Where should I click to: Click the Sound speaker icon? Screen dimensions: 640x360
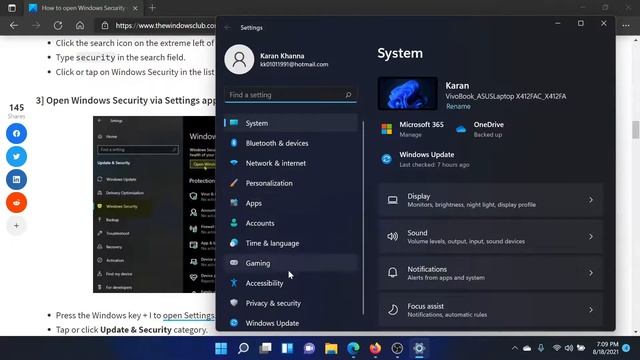[393, 237]
